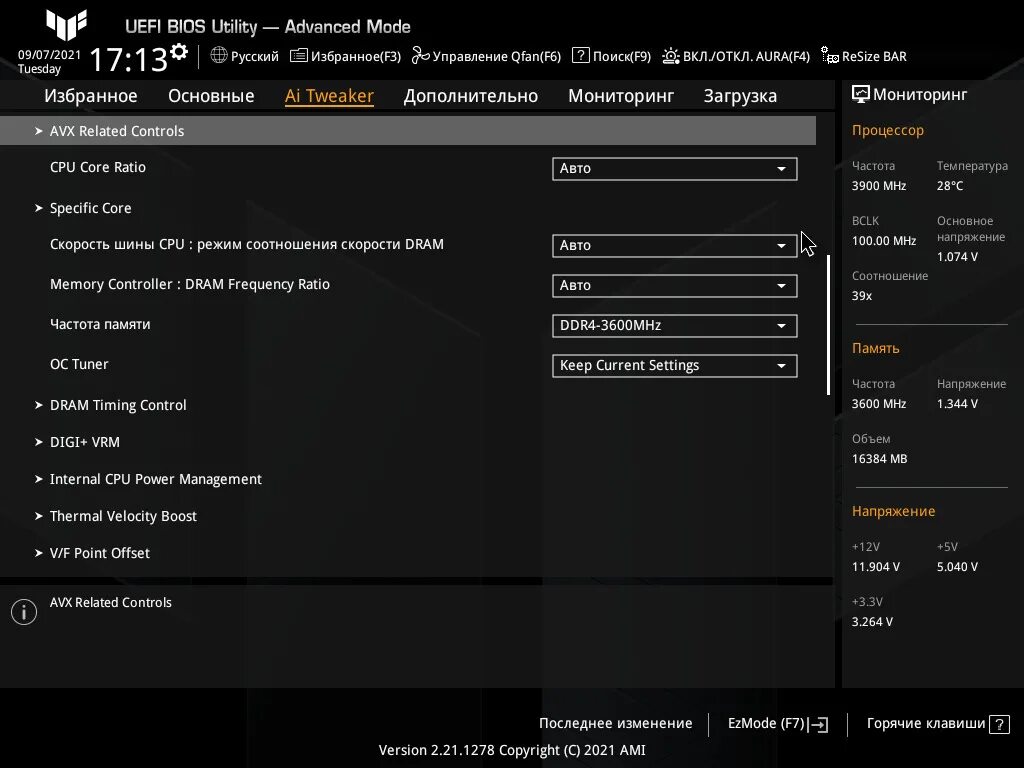Click the Напряжение section heading

click(893, 511)
